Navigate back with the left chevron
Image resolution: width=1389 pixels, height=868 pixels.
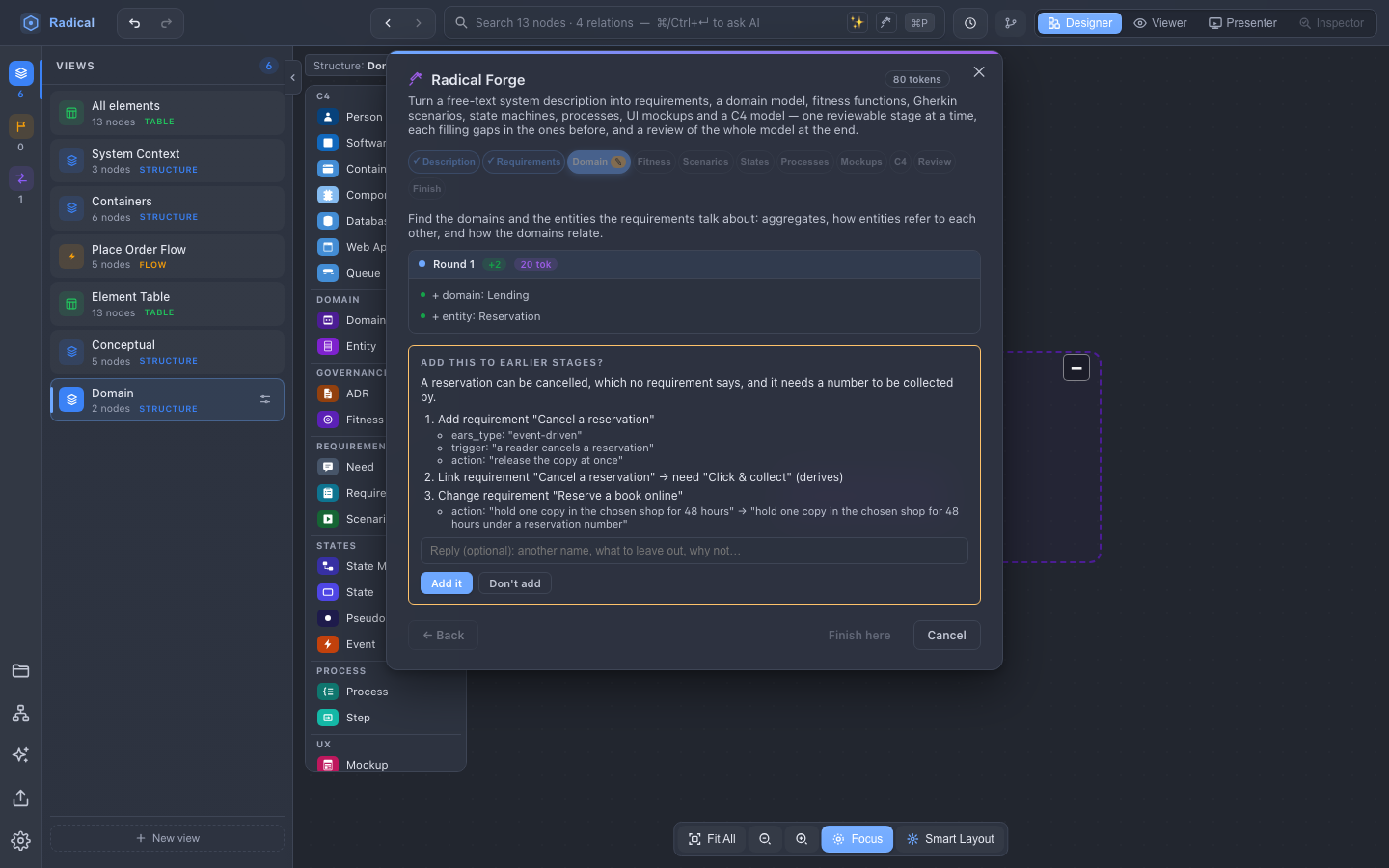[388, 23]
